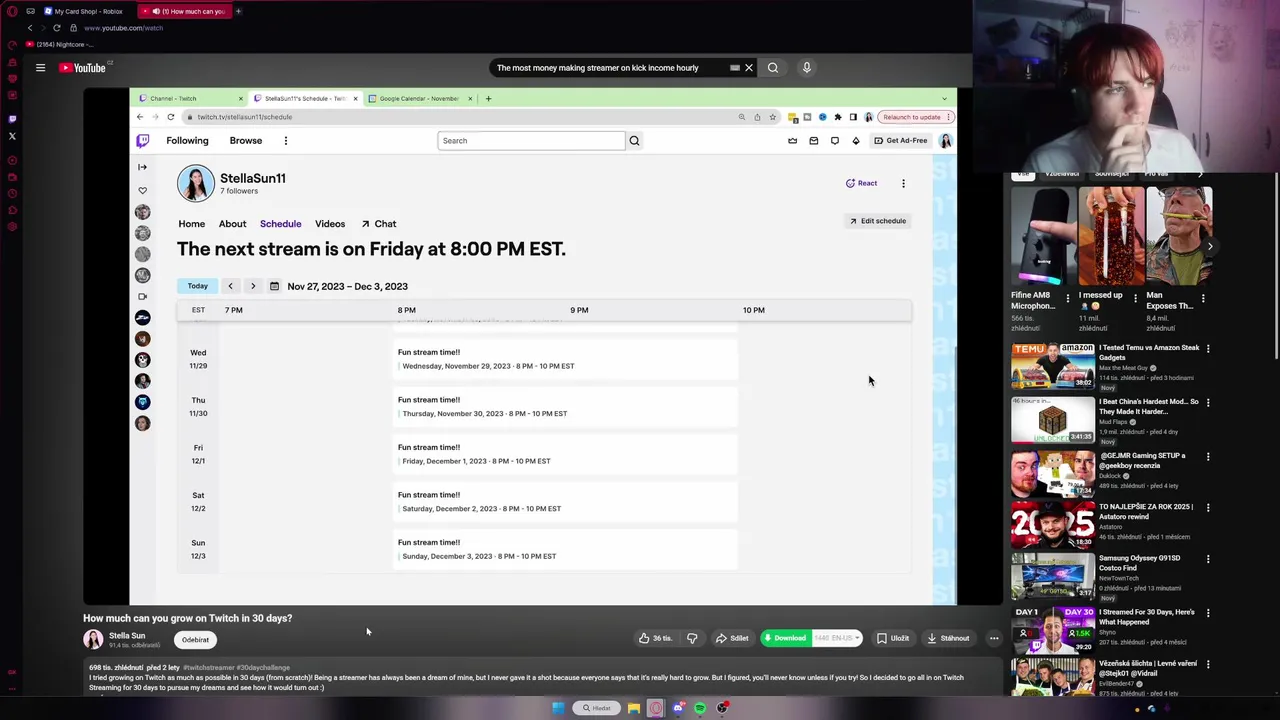
Task: Click Edit schedule button
Action: [878, 221]
